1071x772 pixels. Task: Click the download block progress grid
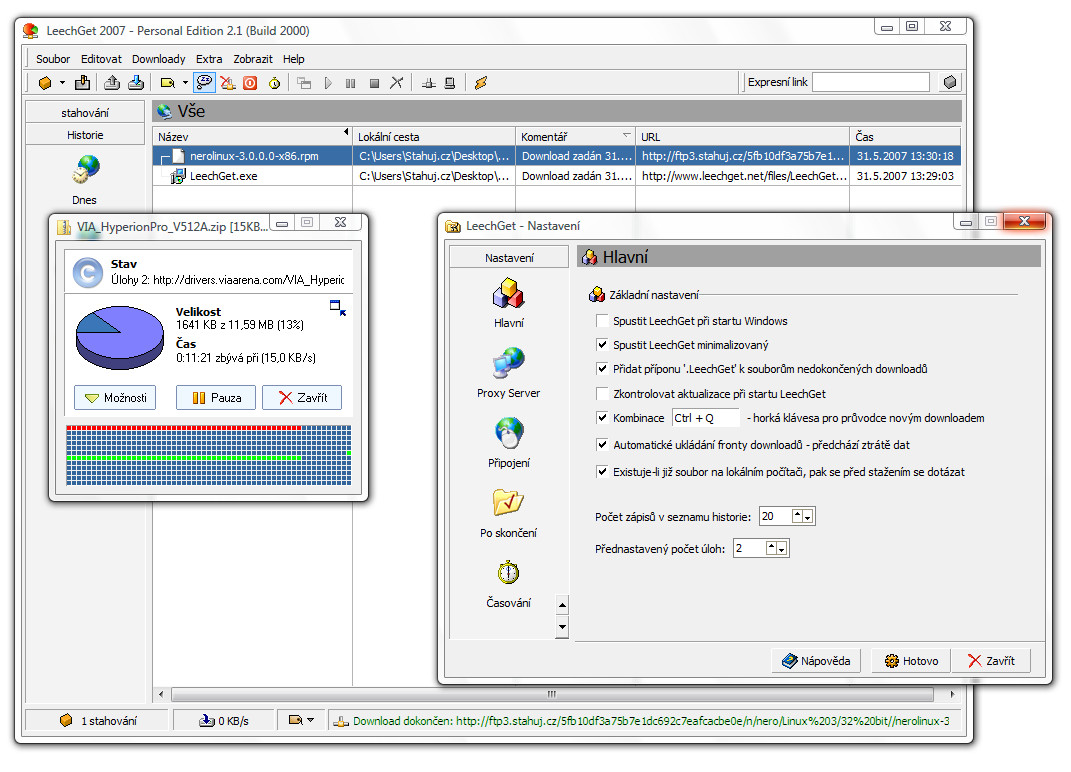click(209, 455)
